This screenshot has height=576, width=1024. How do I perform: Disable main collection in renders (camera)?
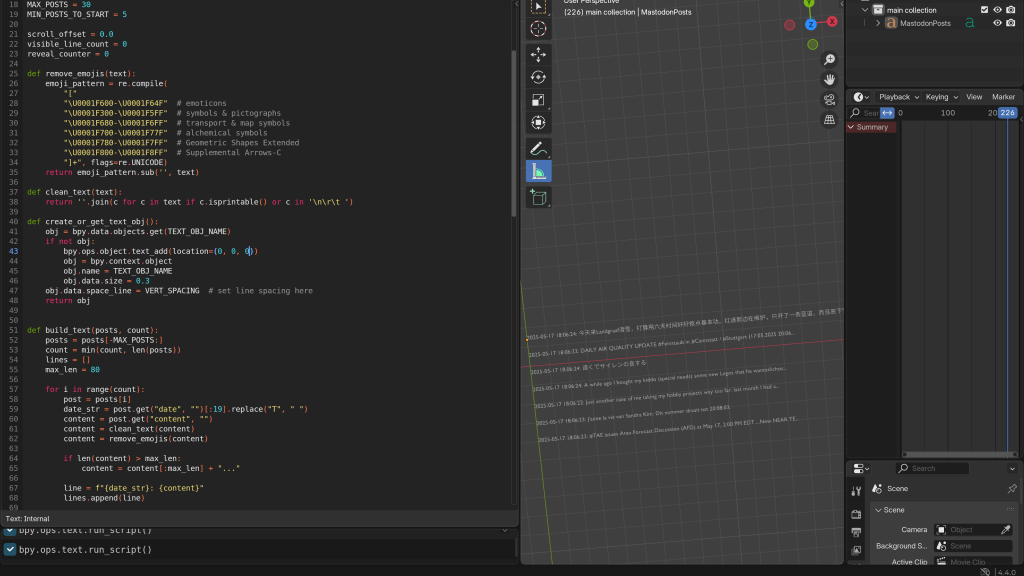pos(1010,10)
